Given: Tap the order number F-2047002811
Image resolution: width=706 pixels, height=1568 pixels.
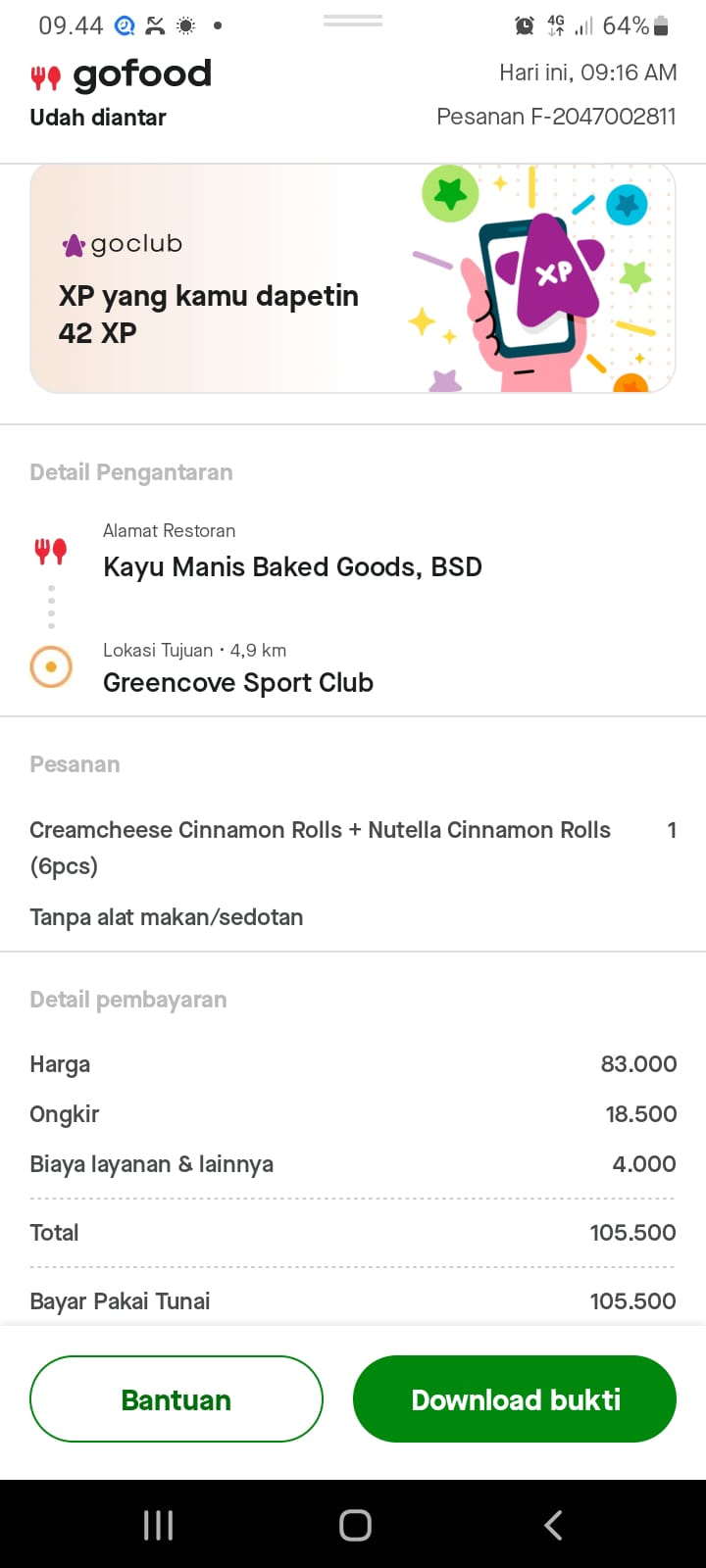Looking at the screenshot, I should (556, 117).
